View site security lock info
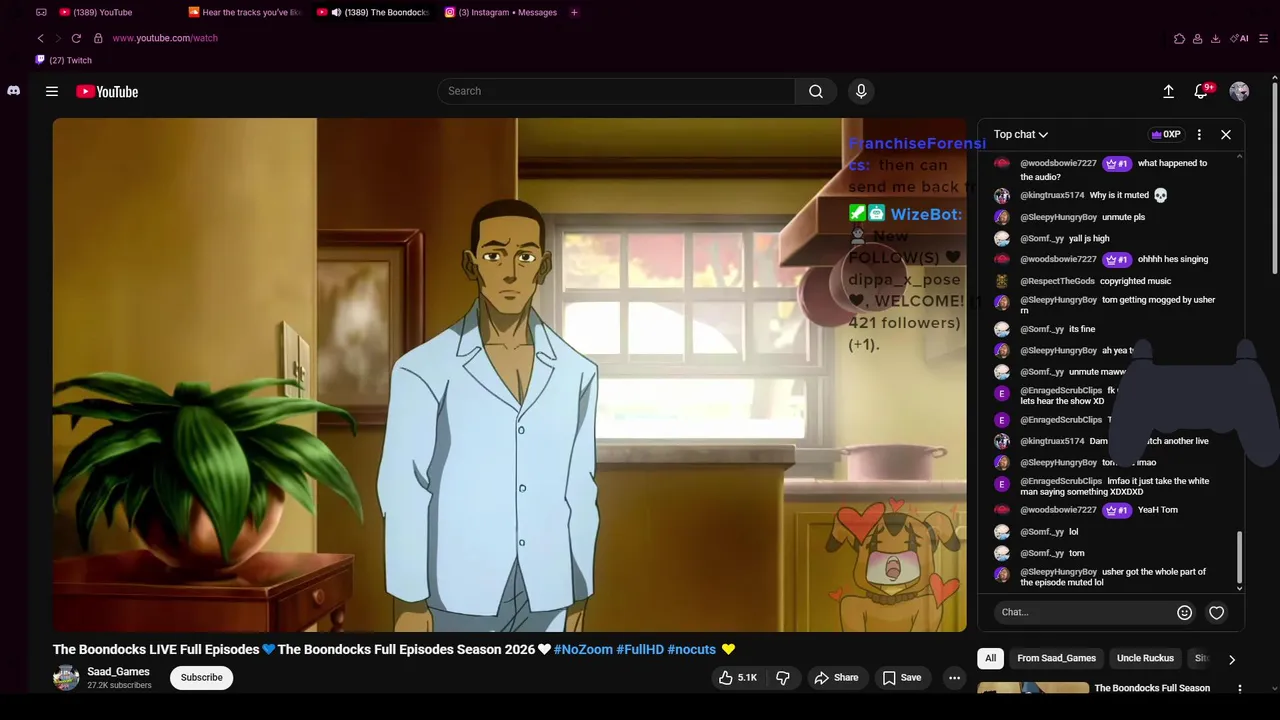Viewport: 1280px width, 720px height. point(98,38)
